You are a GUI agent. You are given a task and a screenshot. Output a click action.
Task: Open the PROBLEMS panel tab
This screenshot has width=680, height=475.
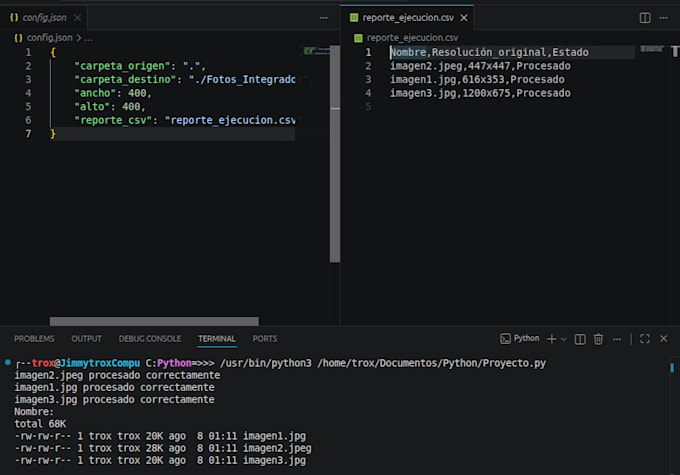tap(34, 339)
